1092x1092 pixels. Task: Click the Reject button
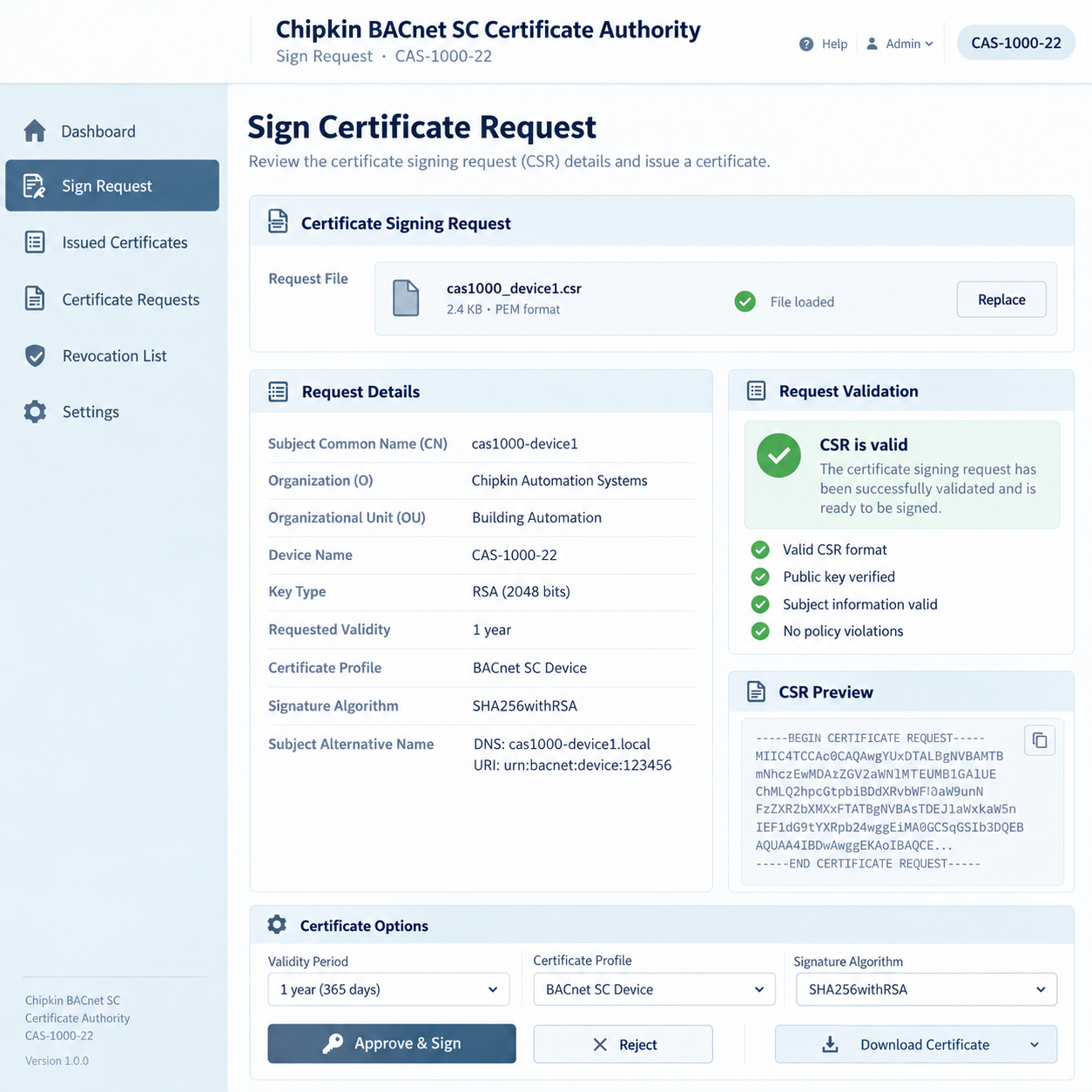(623, 1044)
